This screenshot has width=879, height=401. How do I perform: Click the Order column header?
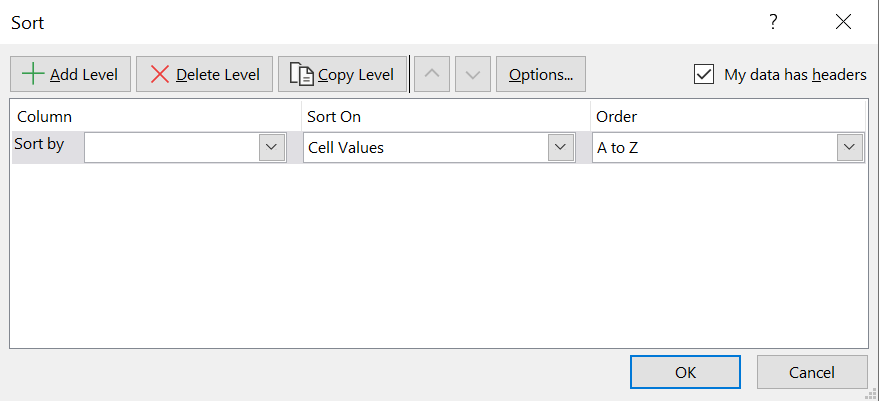tap(617, 117)
